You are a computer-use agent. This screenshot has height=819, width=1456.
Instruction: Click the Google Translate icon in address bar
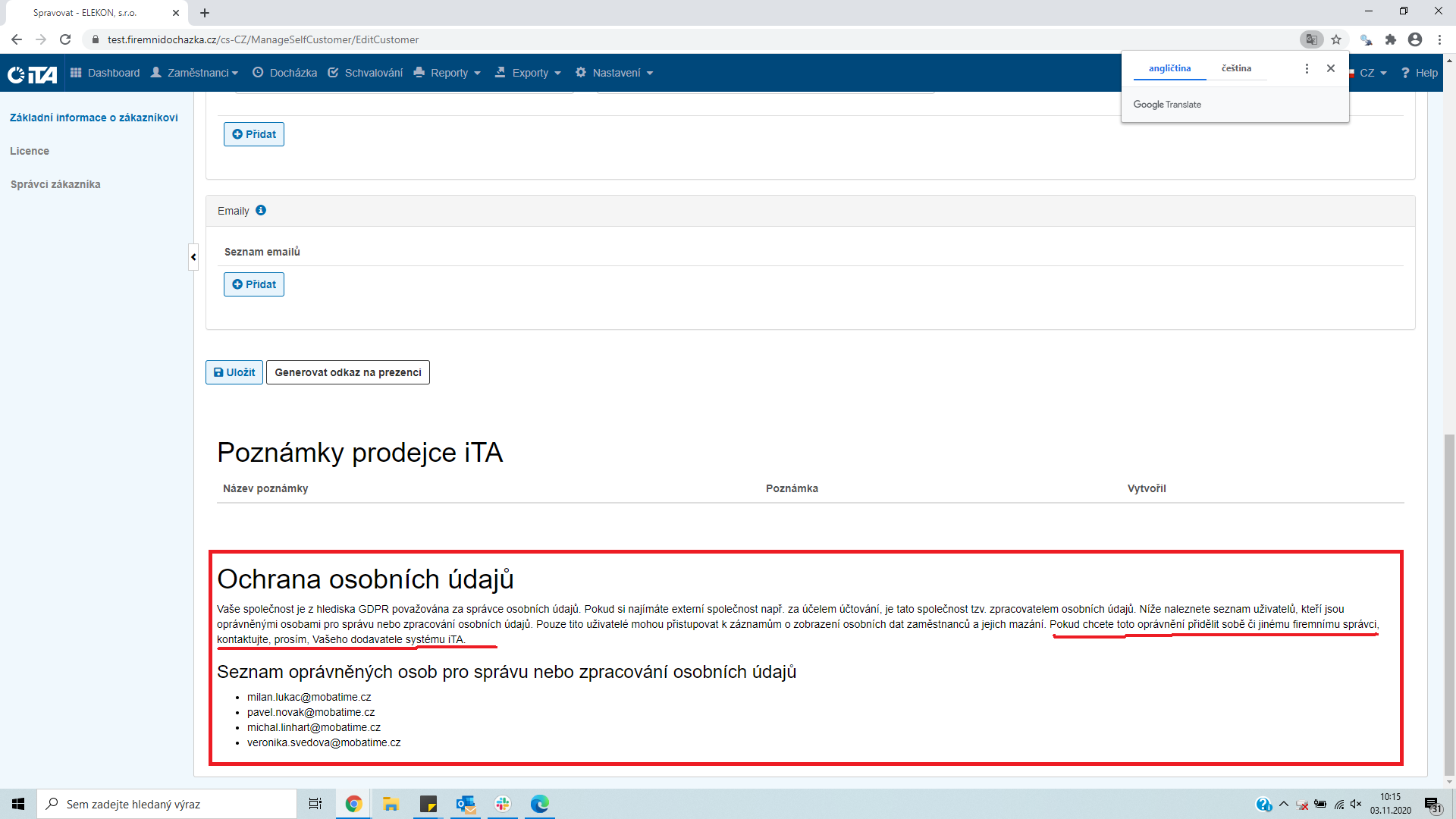1311,39
